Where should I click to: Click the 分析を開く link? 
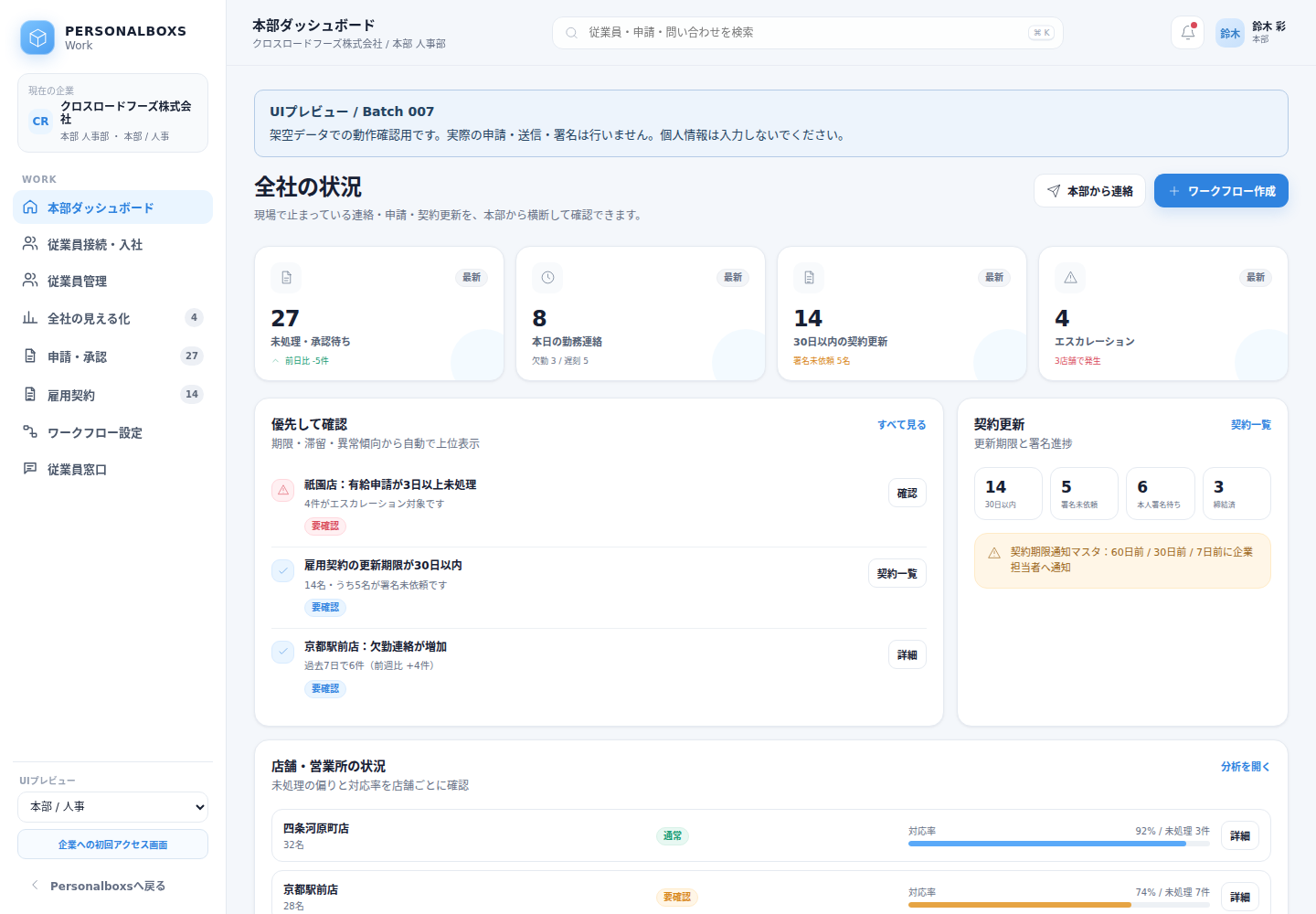(1246, 767)
